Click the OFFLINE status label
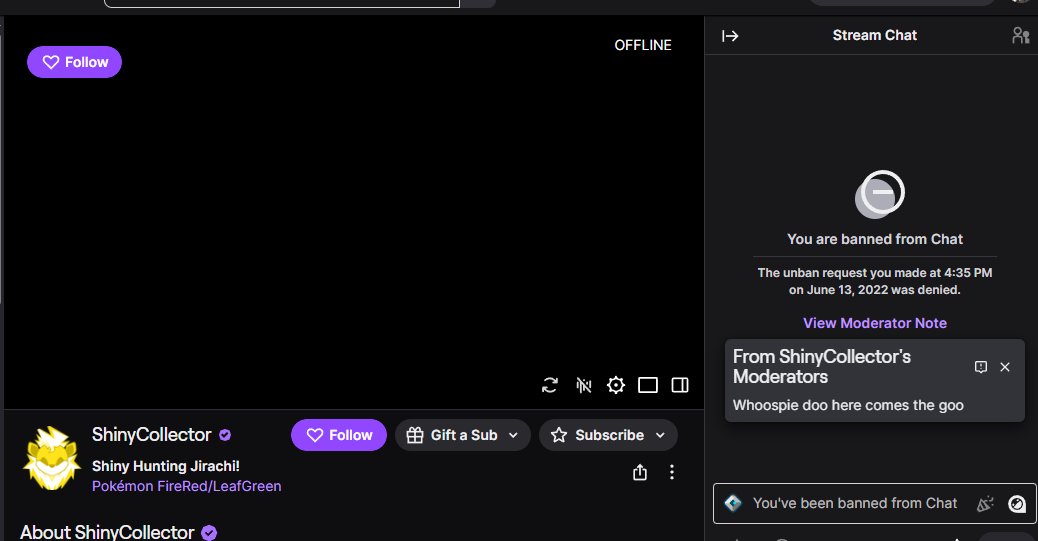The image size is (1038, 541). coord(643,45)
